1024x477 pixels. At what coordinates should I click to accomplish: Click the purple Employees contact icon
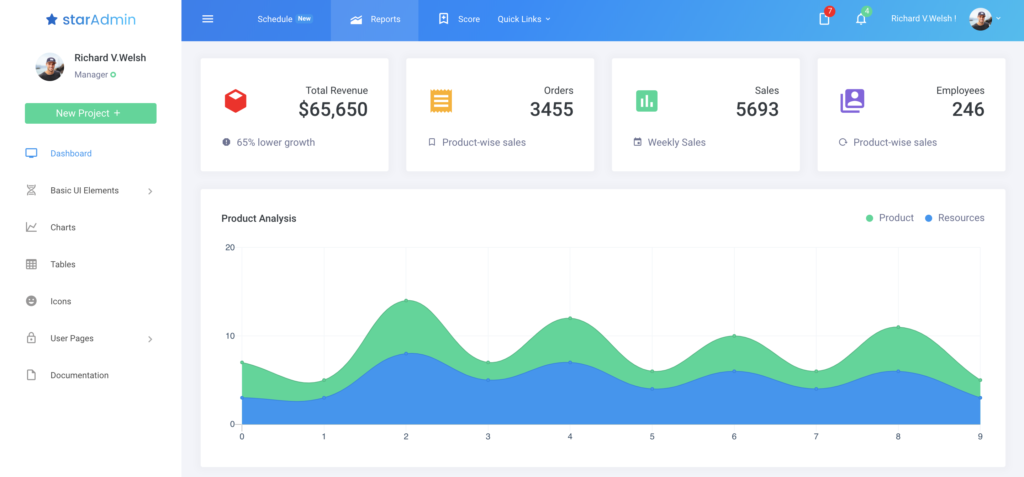pyautogui.click(x=852, y=101)
